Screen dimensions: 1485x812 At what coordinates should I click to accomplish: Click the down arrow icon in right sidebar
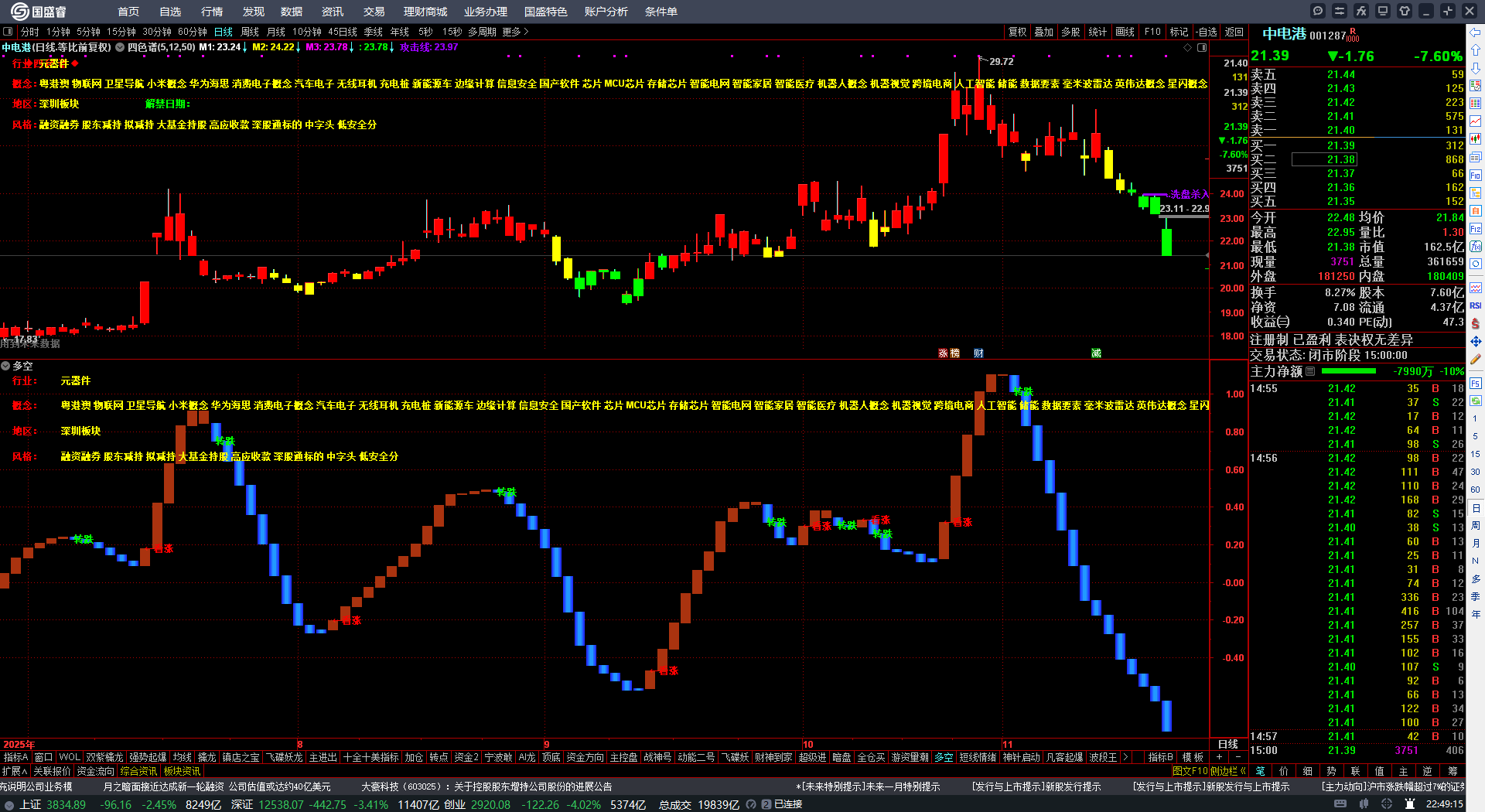point(1476,68)
